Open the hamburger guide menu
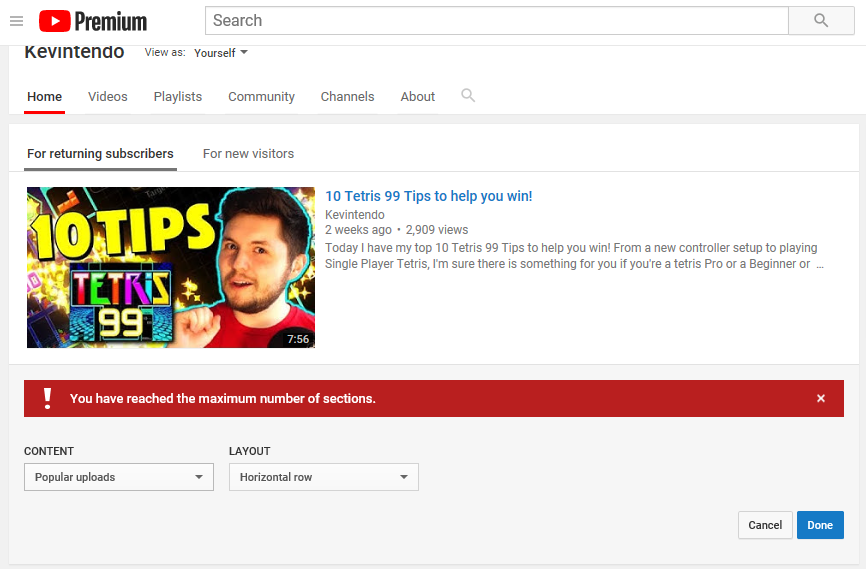Screen dimensions: 866x569 [17, 21]
